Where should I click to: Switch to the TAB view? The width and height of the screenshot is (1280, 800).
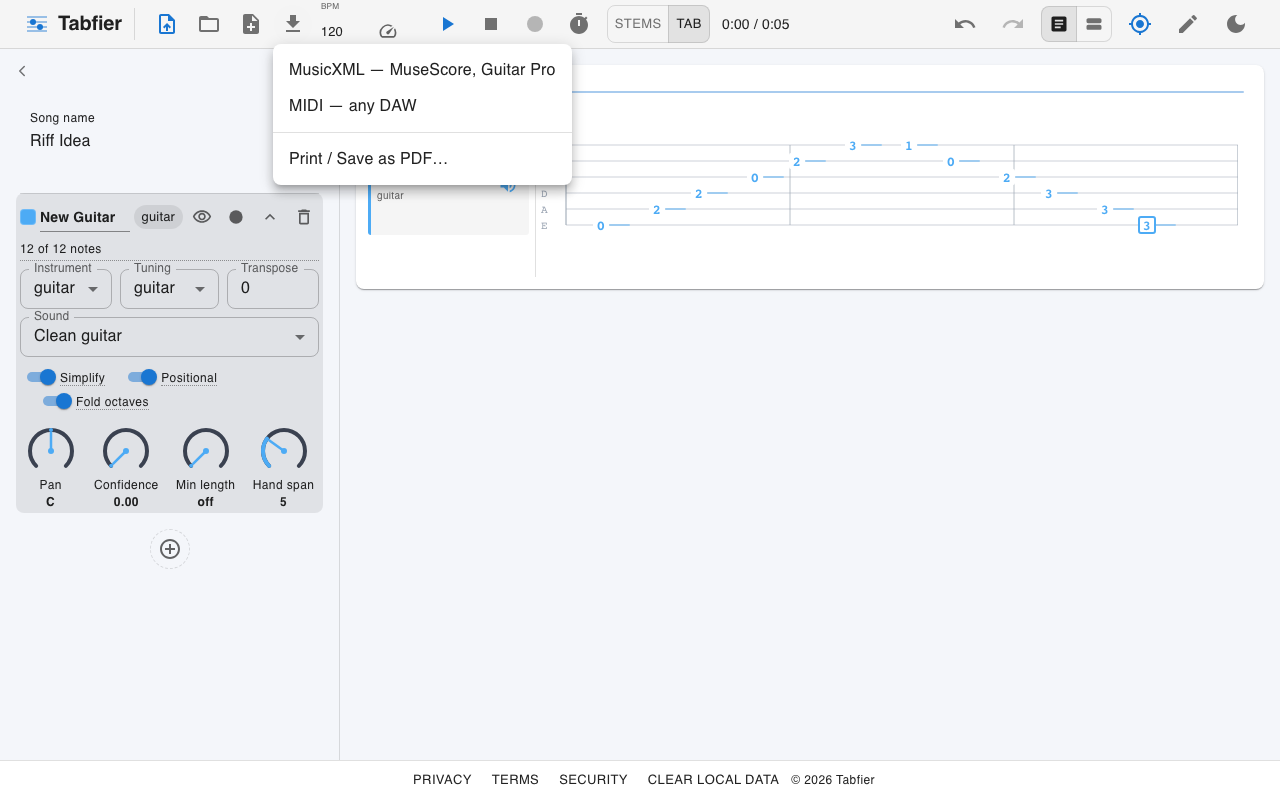689,24
